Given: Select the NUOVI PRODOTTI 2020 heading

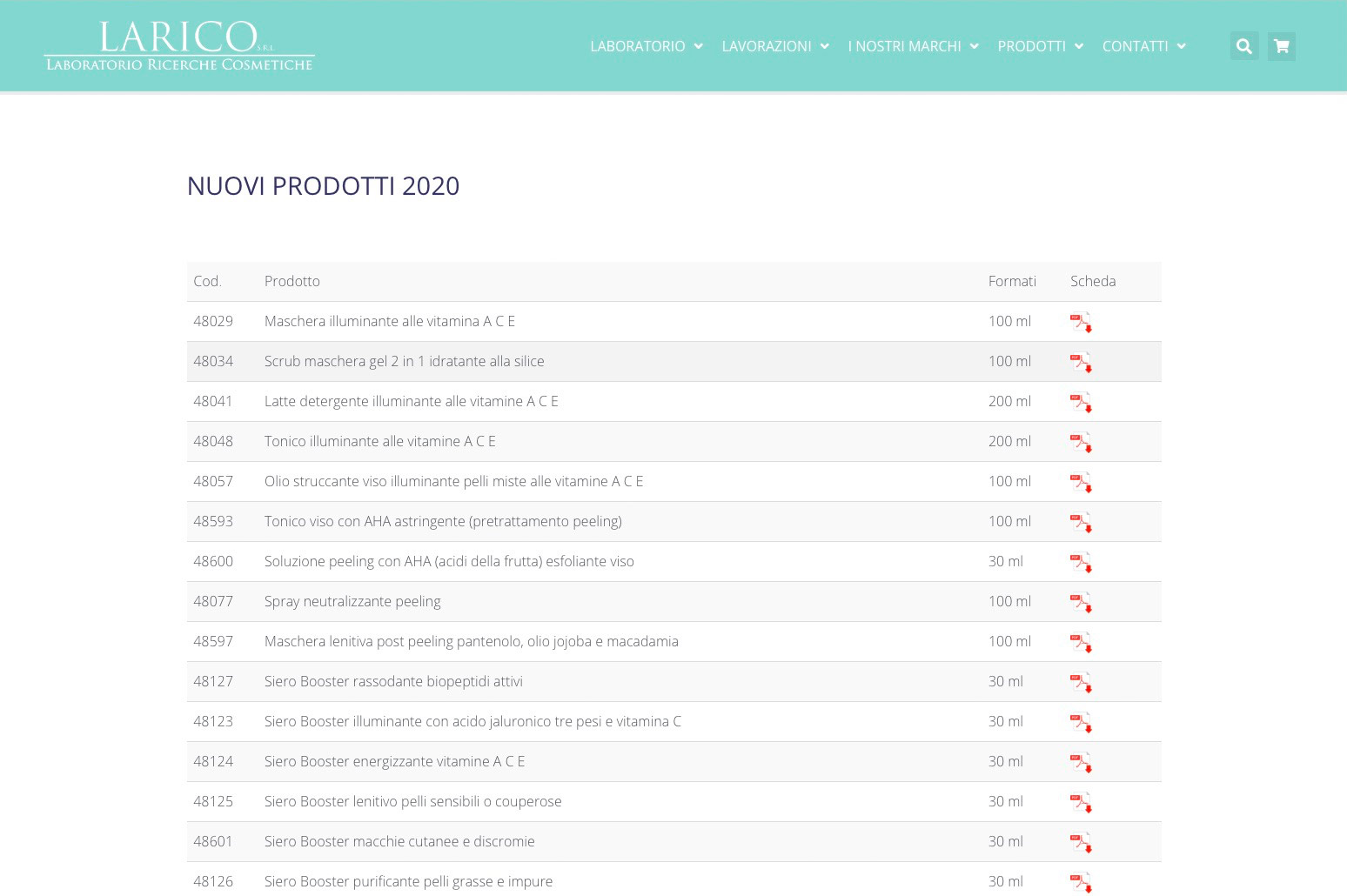Looking at the screenshot, I should pos(323,186).
